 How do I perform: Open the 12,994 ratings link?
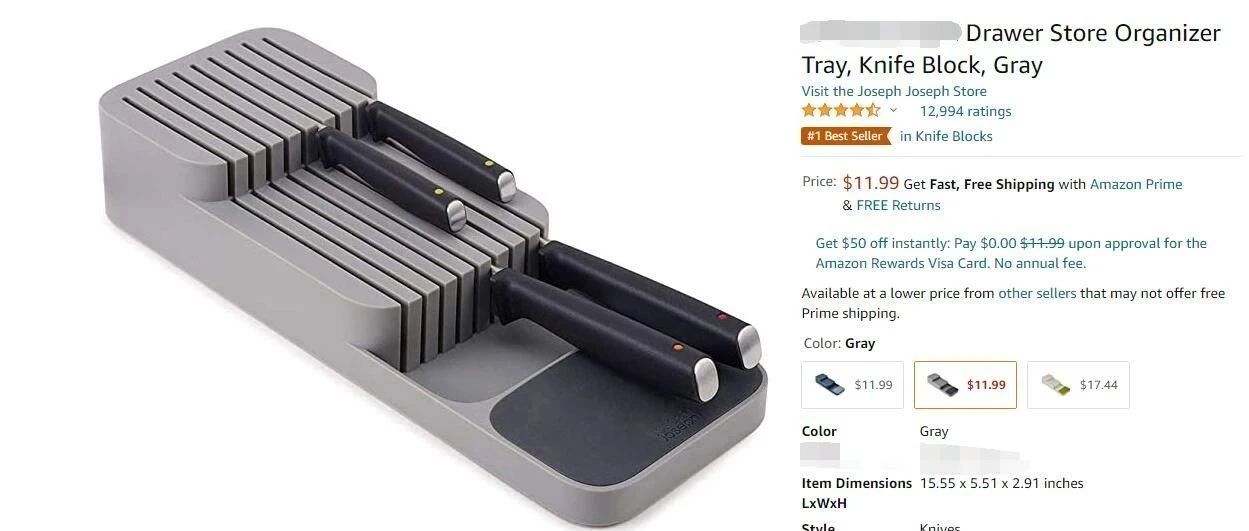tap(965, 111)
